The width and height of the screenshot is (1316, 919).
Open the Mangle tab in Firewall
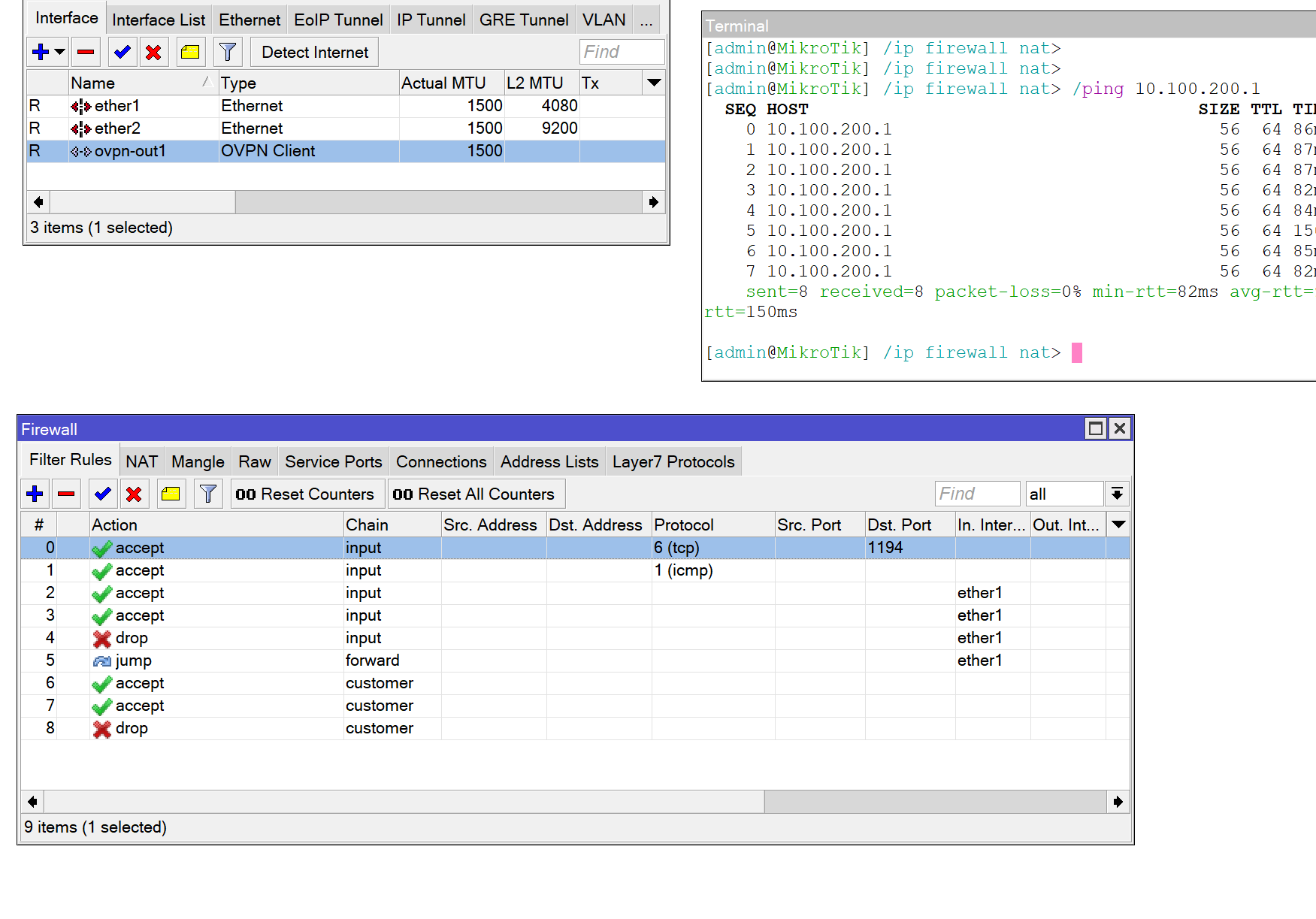(198, 461)
